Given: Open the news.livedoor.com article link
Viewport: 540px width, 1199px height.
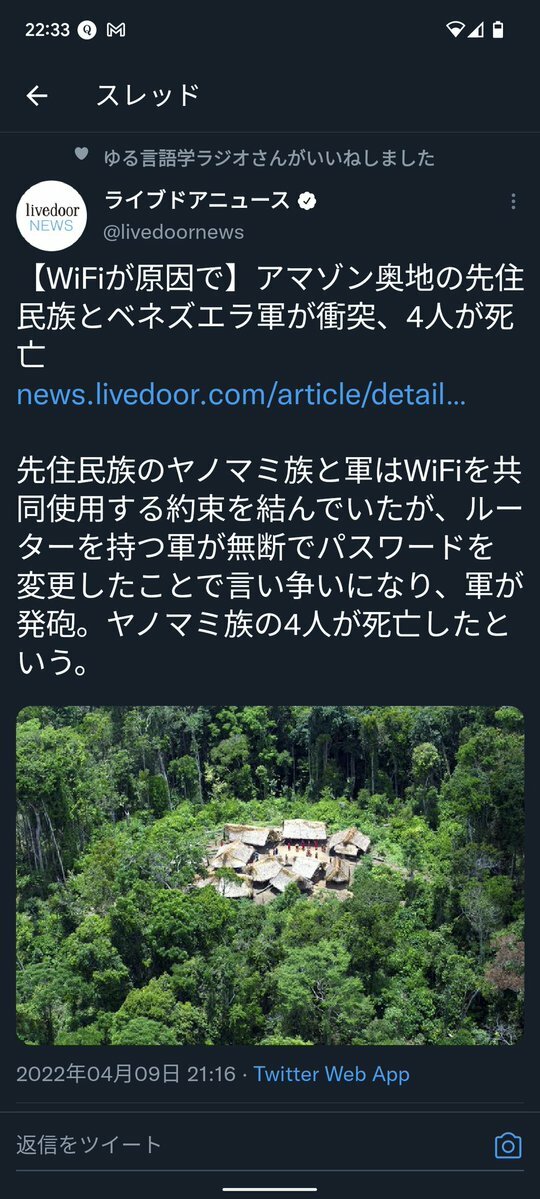Looking at the screenshot, I should coord(241,396).
